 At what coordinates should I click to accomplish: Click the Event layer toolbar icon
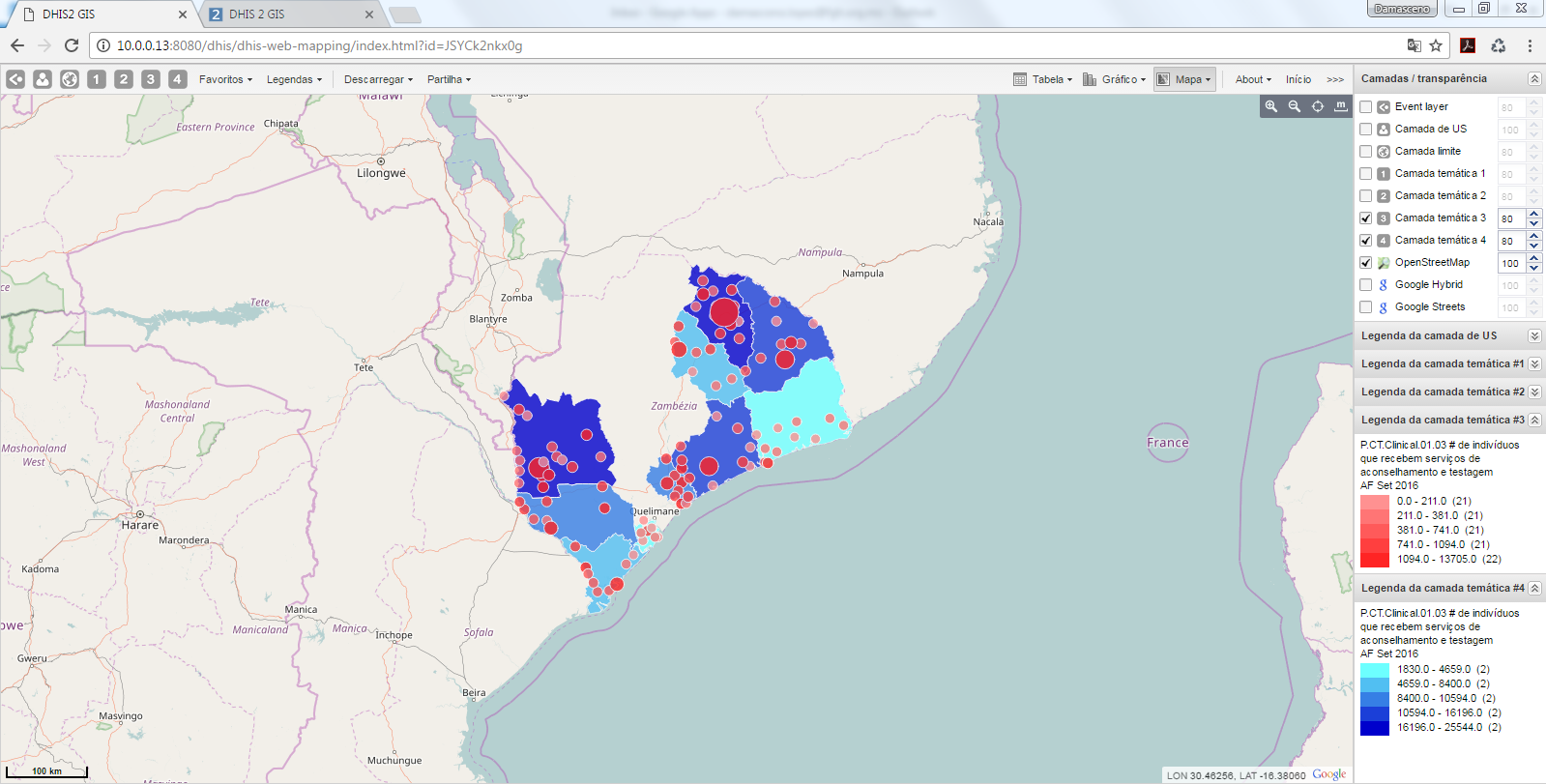point(15,79)
